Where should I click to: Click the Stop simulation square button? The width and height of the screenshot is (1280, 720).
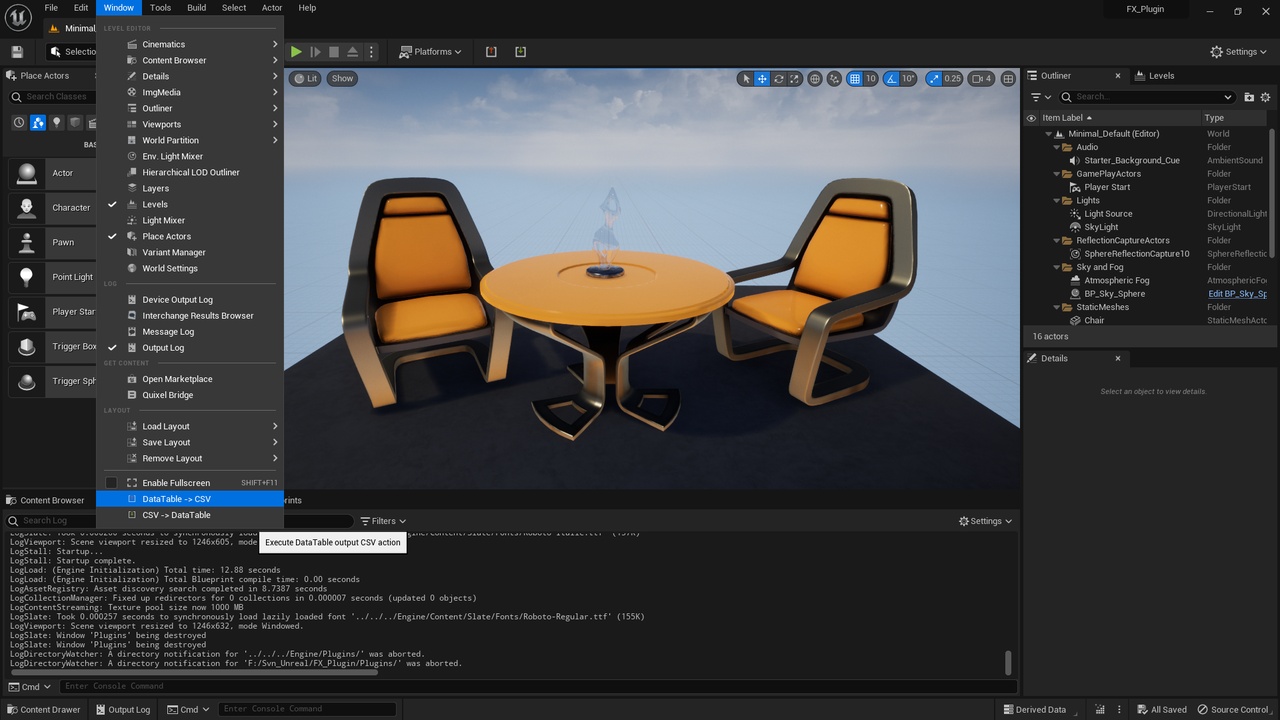pyautogui.click(x=334, y=52)
